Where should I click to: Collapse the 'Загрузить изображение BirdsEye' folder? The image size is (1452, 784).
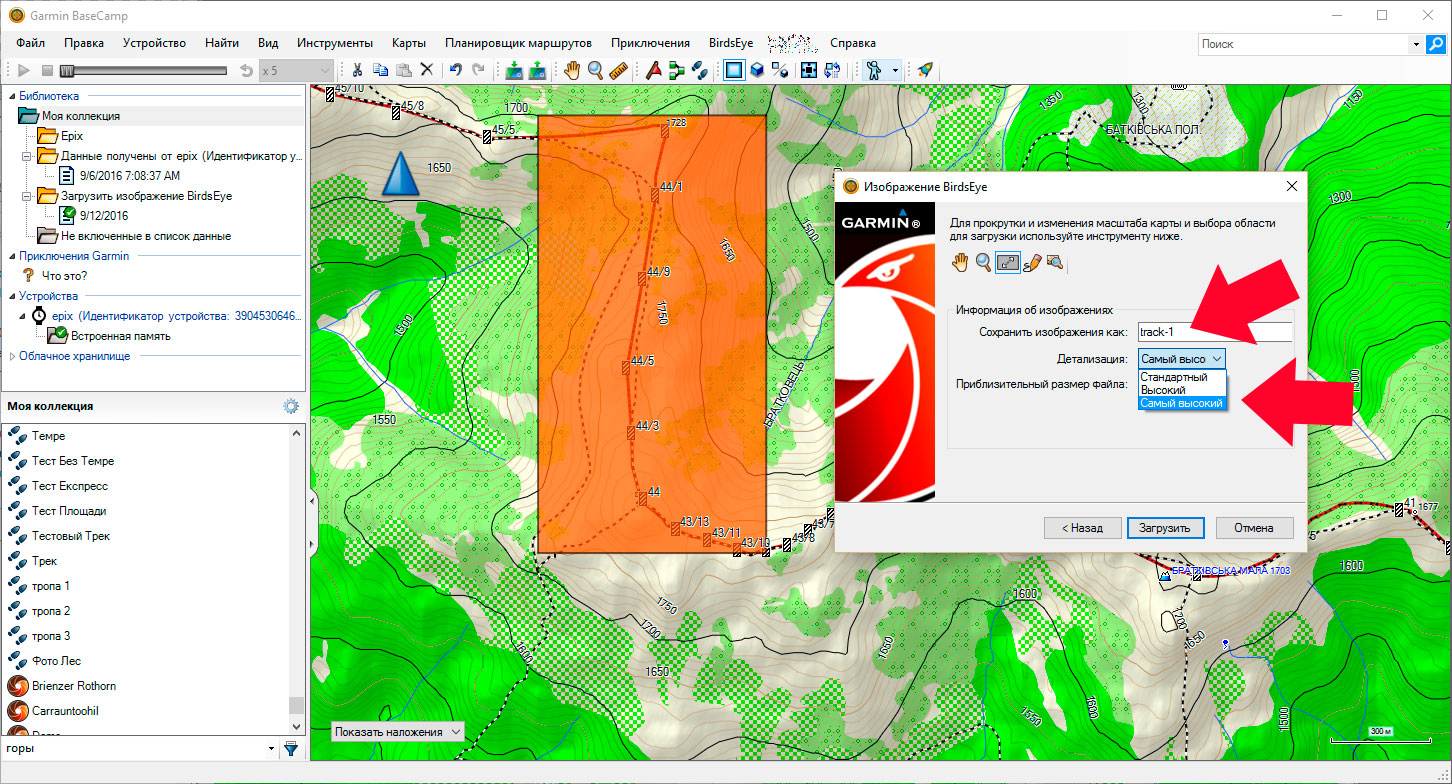[x=27, y=196]
